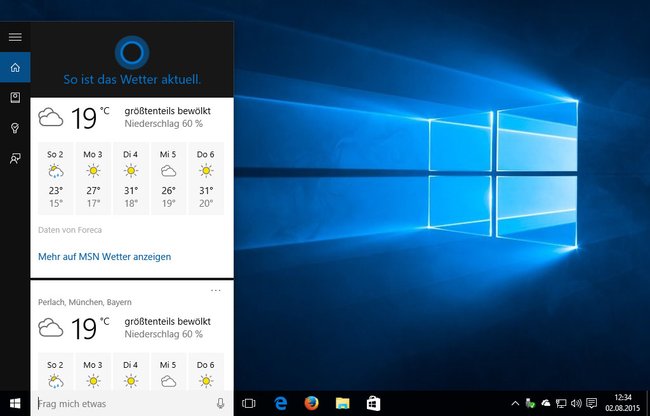Image resolution: width=650 pixels, height=416 pixels.
Task: Select 'Di 4' in Perlach card forecast
Action: tap(131, 372)
